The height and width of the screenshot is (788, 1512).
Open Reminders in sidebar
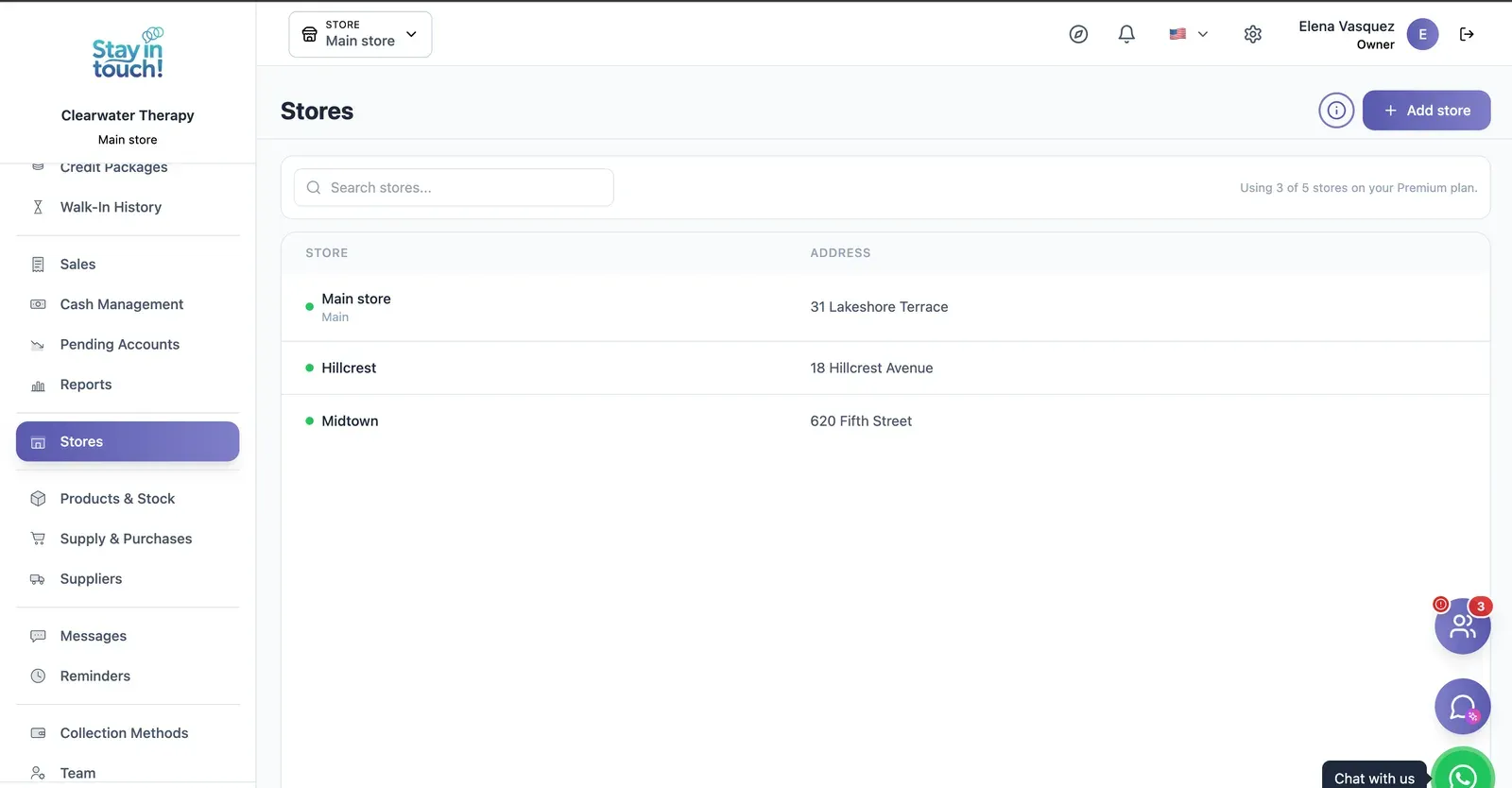(x=128, y=677)
